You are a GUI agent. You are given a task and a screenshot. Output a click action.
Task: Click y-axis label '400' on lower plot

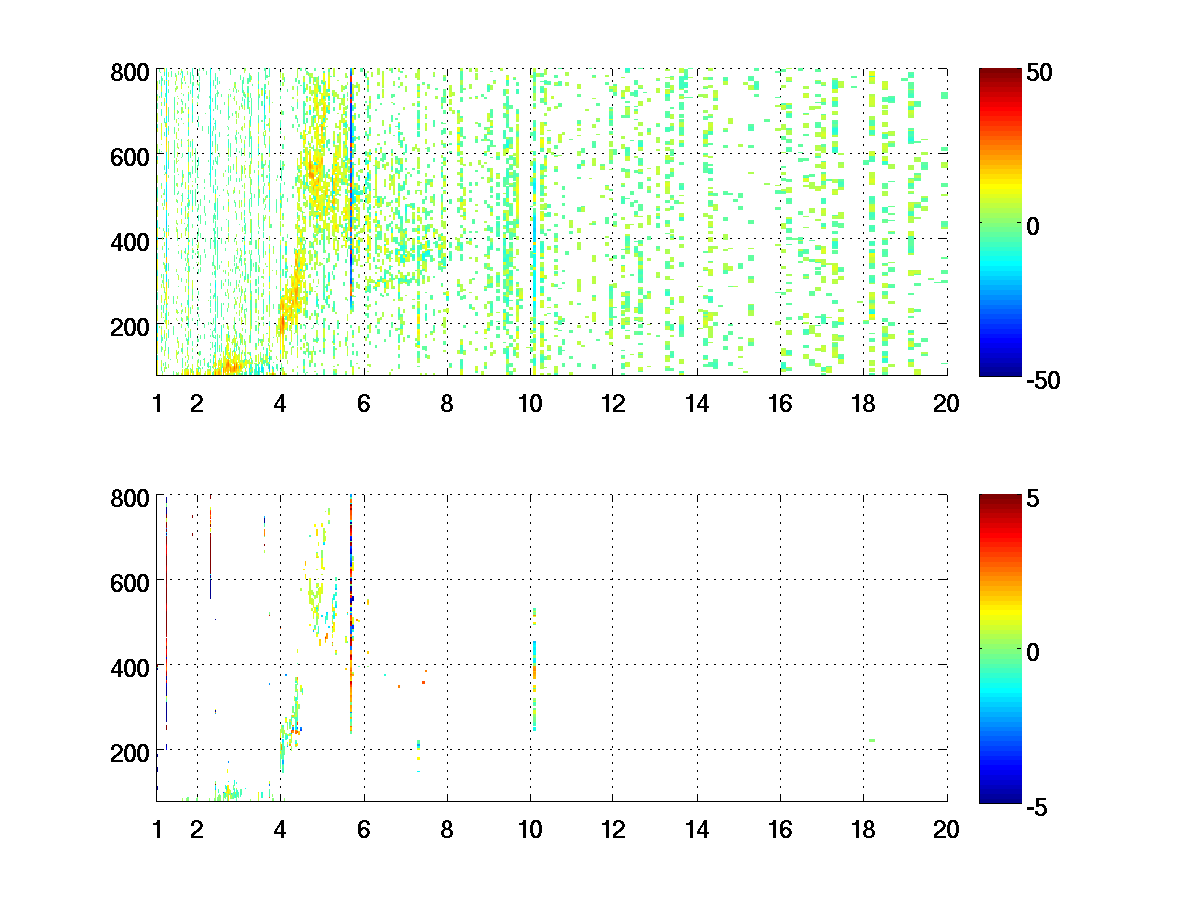130,666
